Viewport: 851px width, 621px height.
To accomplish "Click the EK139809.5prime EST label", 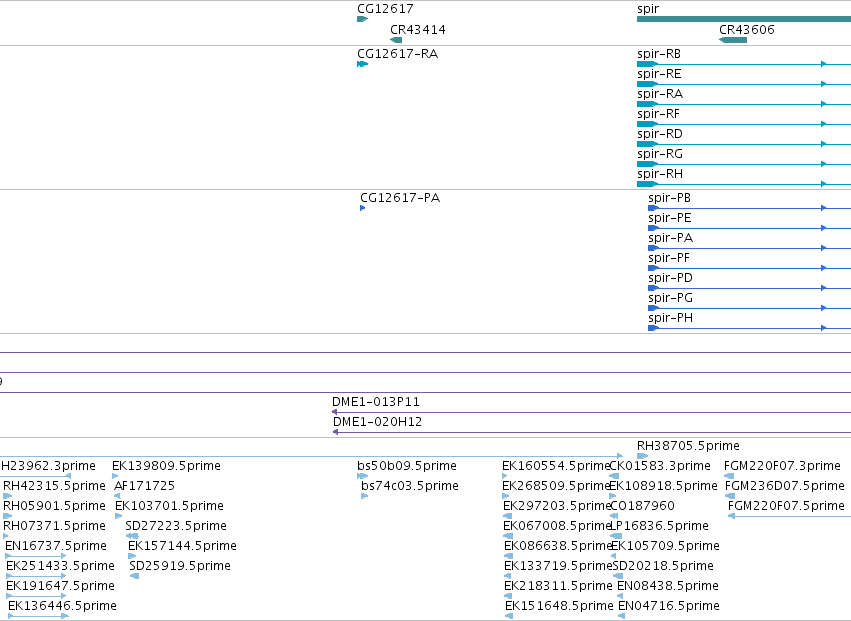I will coord(166,466).
